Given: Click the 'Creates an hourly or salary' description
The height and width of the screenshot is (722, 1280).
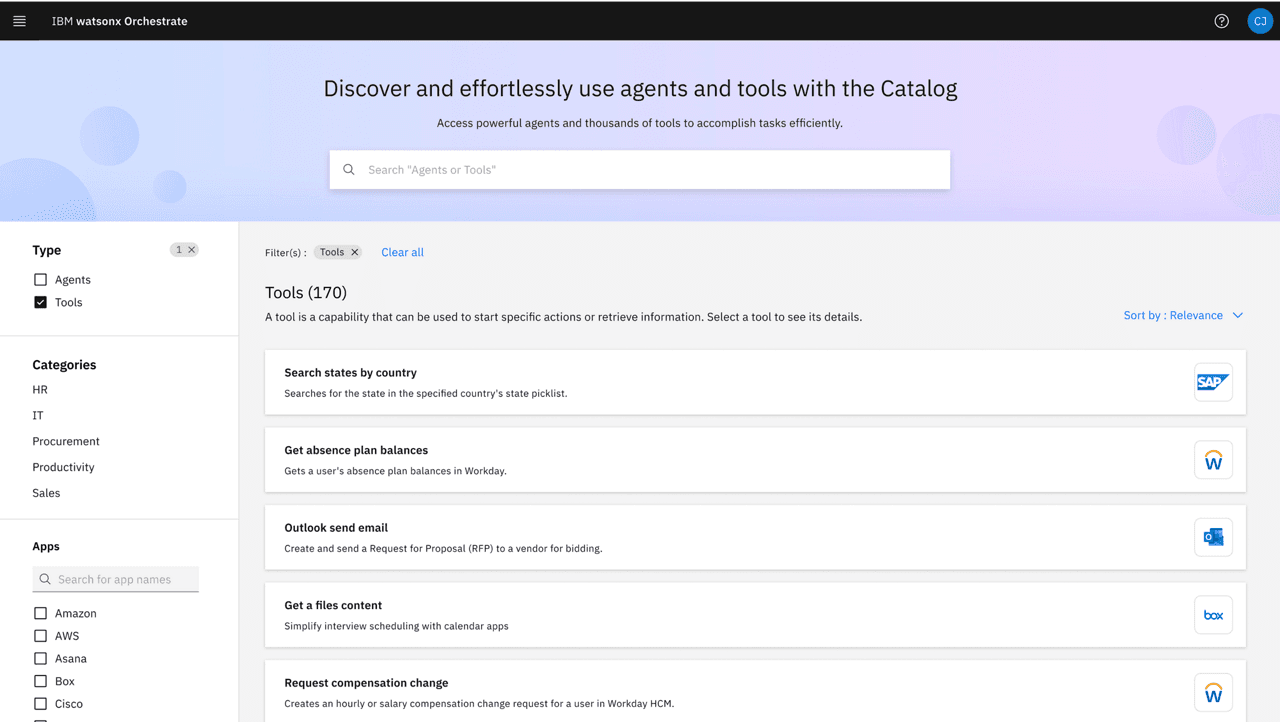Looking at the screenshot, I should (479, 704).
